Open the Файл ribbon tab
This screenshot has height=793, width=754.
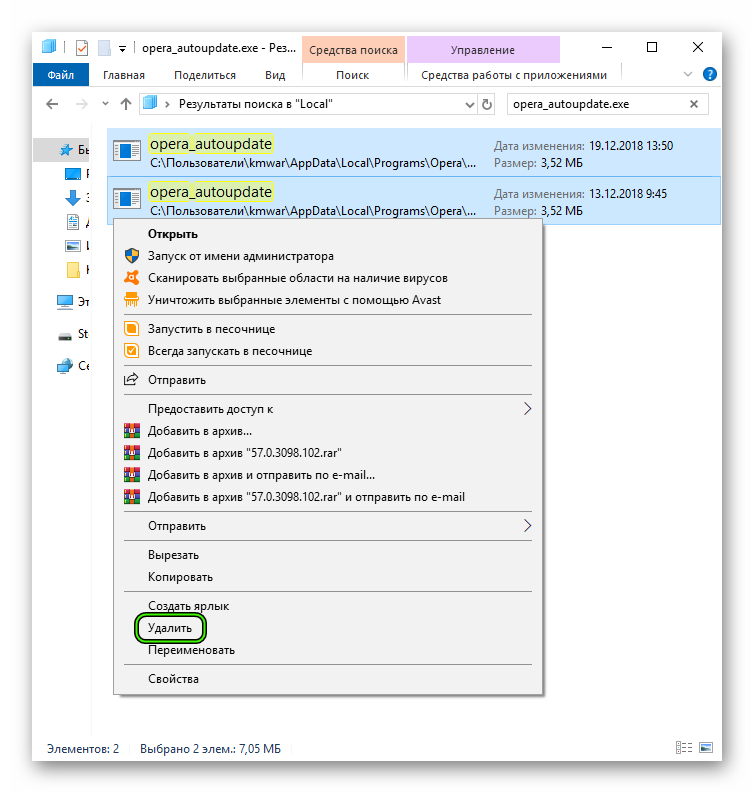click(61, 75)
